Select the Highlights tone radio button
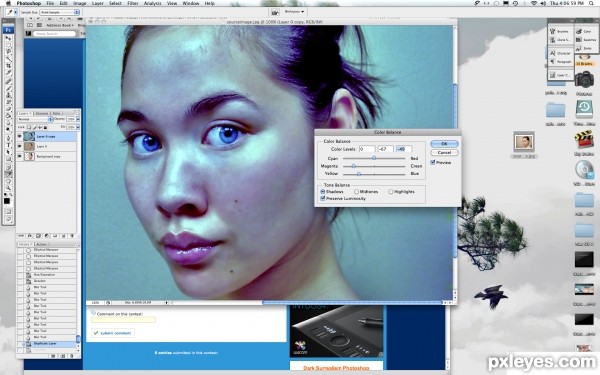The image size is (600, 375). tap(391, 191)
